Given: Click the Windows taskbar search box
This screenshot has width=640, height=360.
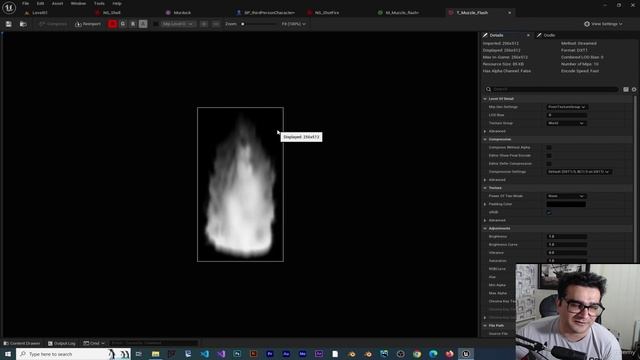Looking at the screenshot, I should [73, 354].
